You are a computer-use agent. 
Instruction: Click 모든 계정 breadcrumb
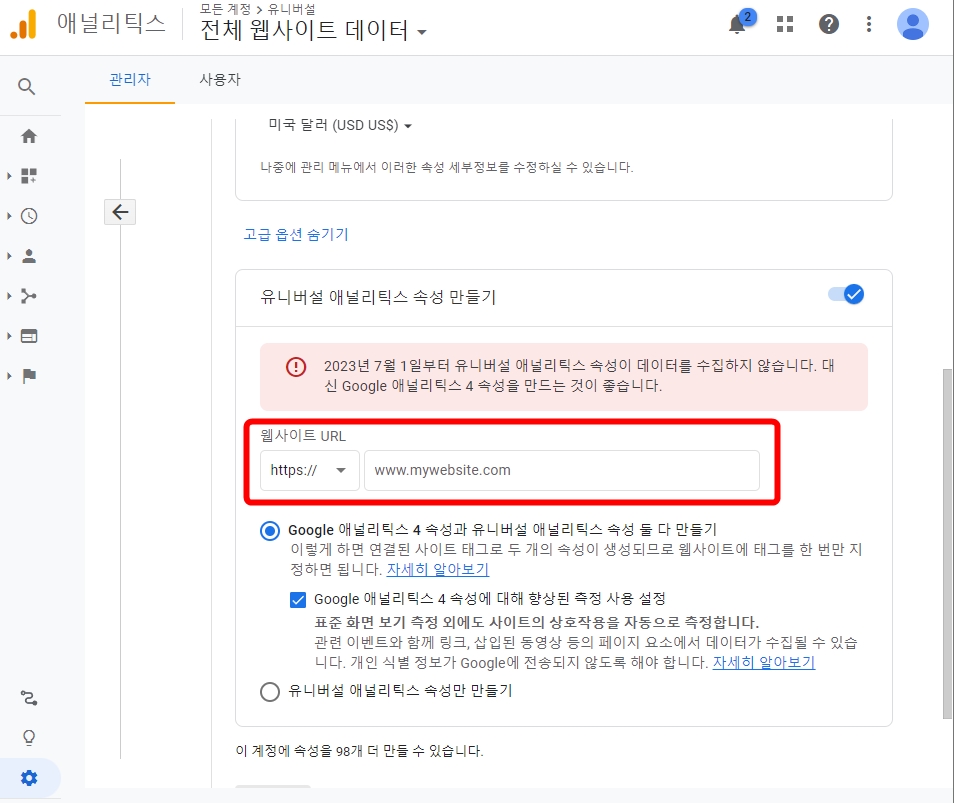(x=225, y=9)
